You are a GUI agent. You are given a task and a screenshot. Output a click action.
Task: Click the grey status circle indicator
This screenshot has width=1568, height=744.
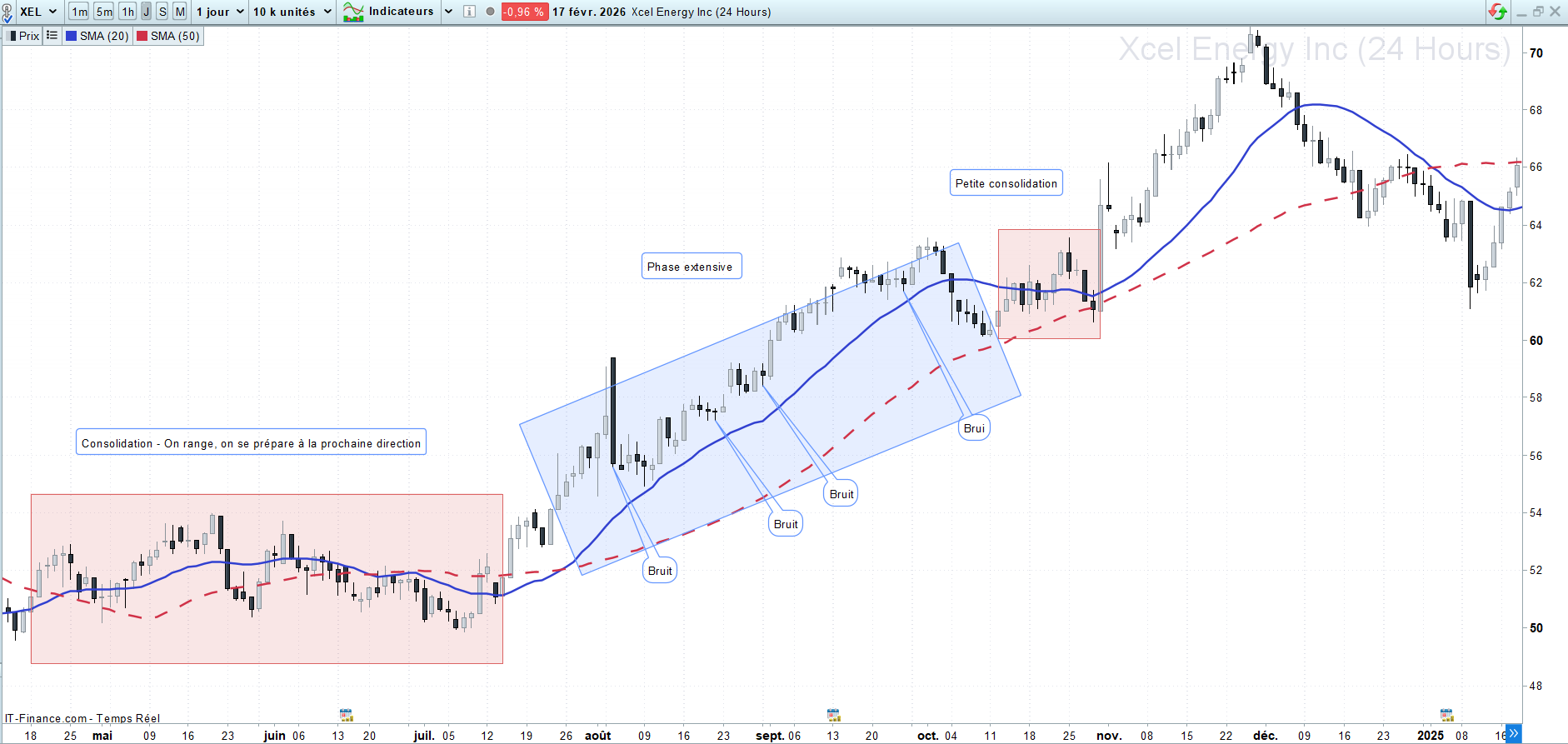(490, 12)
